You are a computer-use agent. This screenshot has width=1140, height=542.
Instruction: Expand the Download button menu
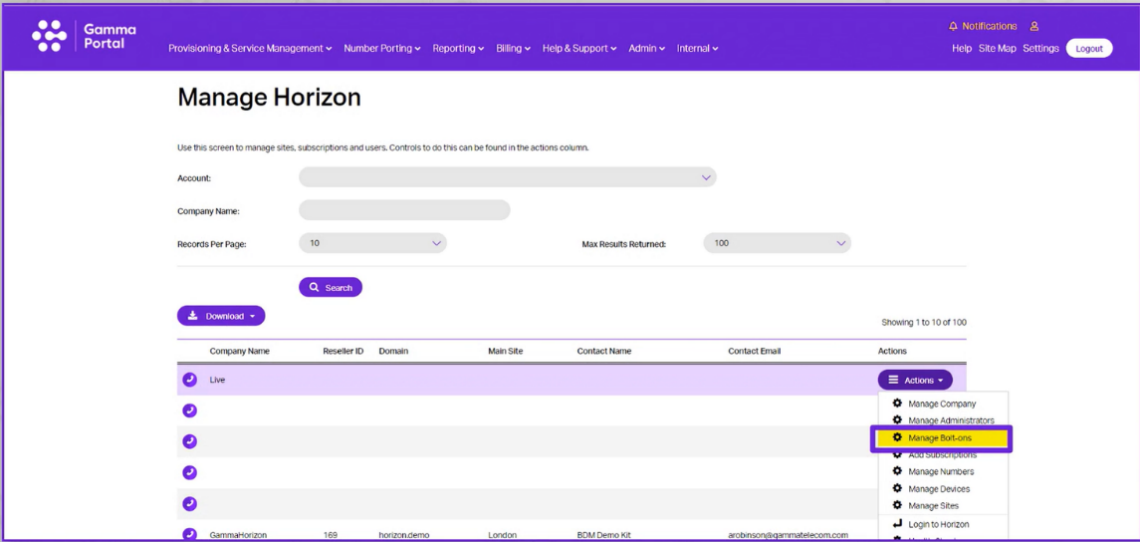221,316
